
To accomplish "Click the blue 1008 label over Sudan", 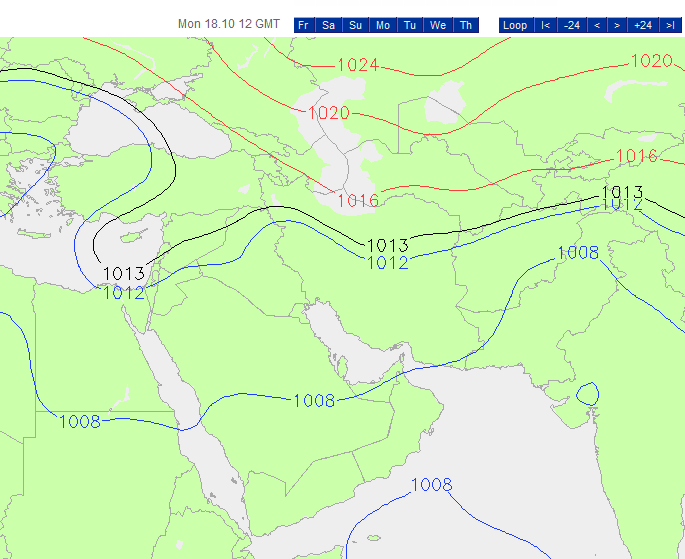I will coord(80,421).
